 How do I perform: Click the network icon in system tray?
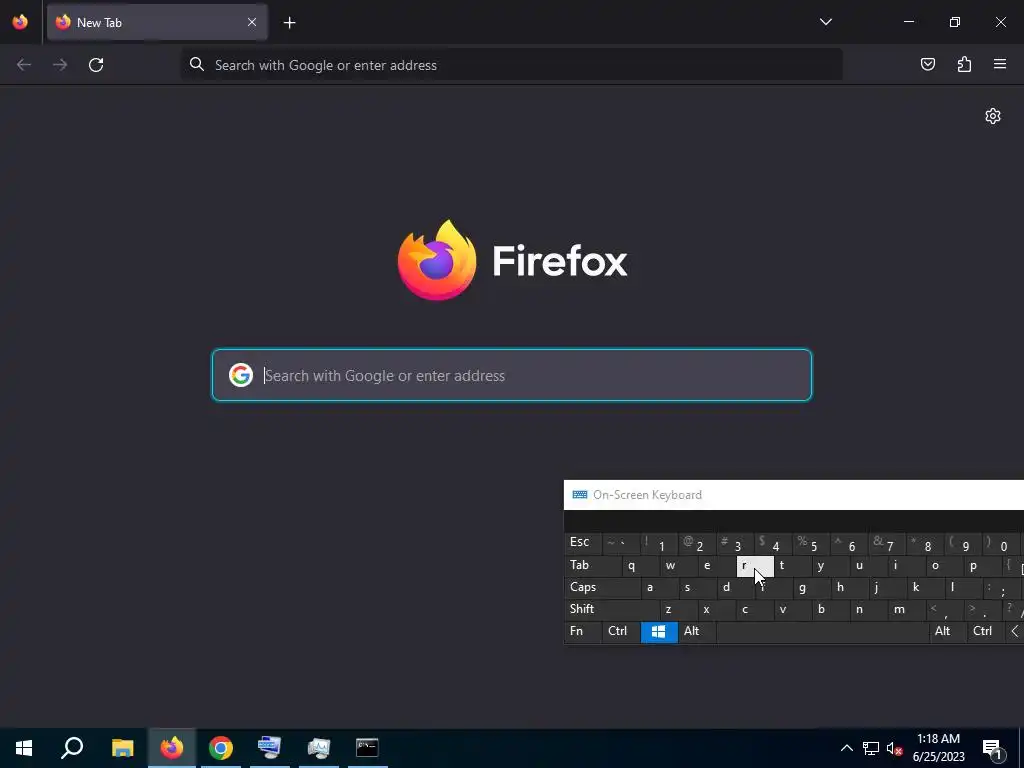coord(871,748)
